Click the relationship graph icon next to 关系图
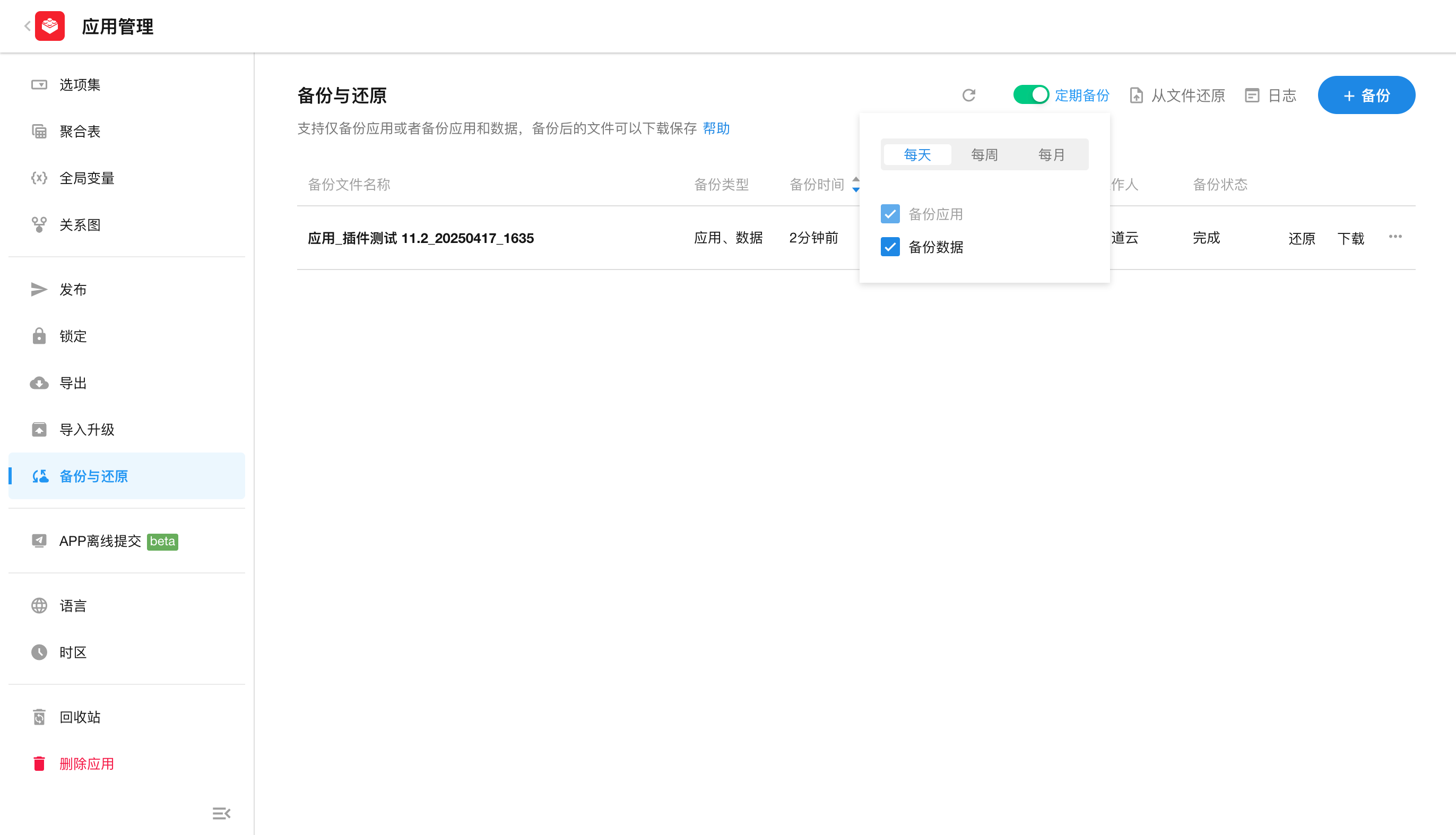Image resolution: width=1456 pixels, height=835 pixels. tap(39, 225)
